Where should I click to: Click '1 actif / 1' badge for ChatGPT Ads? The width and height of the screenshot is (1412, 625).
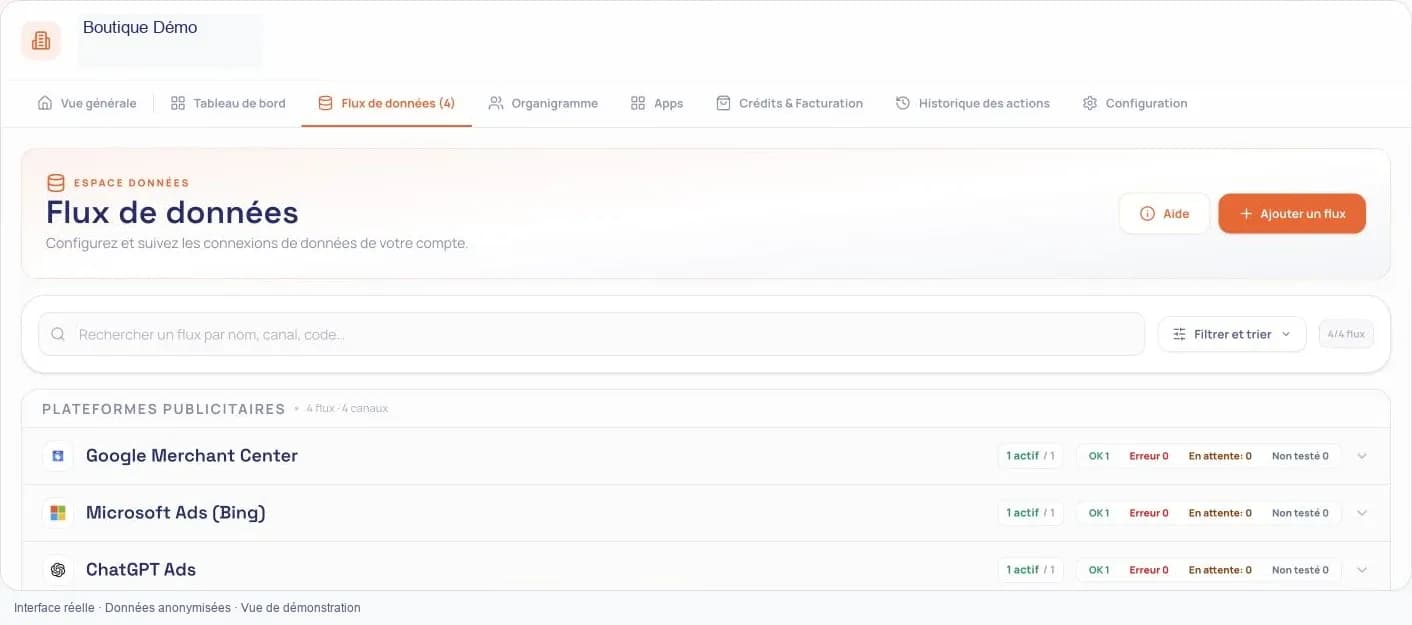(x=1030, y=570)
